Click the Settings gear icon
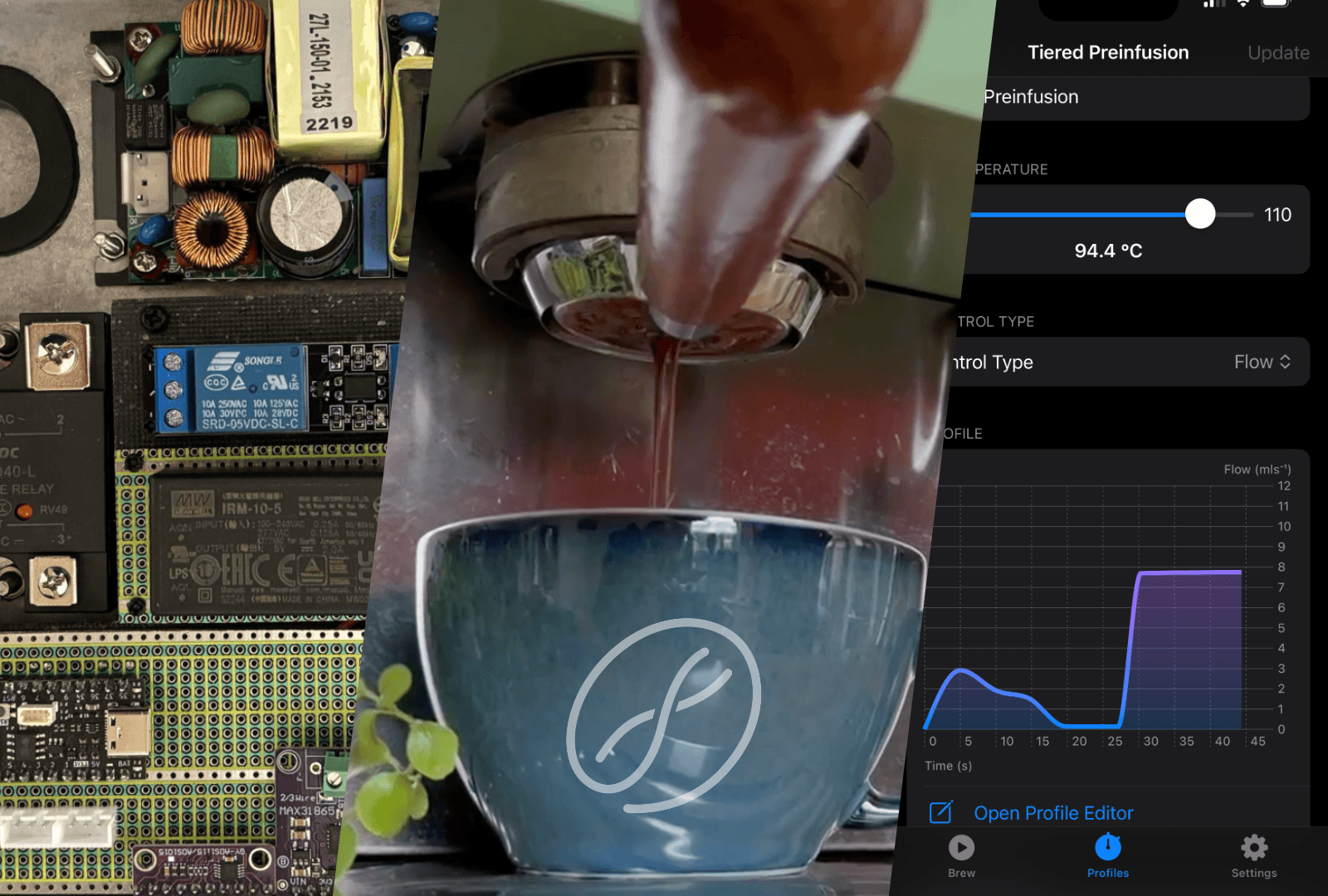The width and height of the screenshot is (1328, 896). coord(1253,847)
